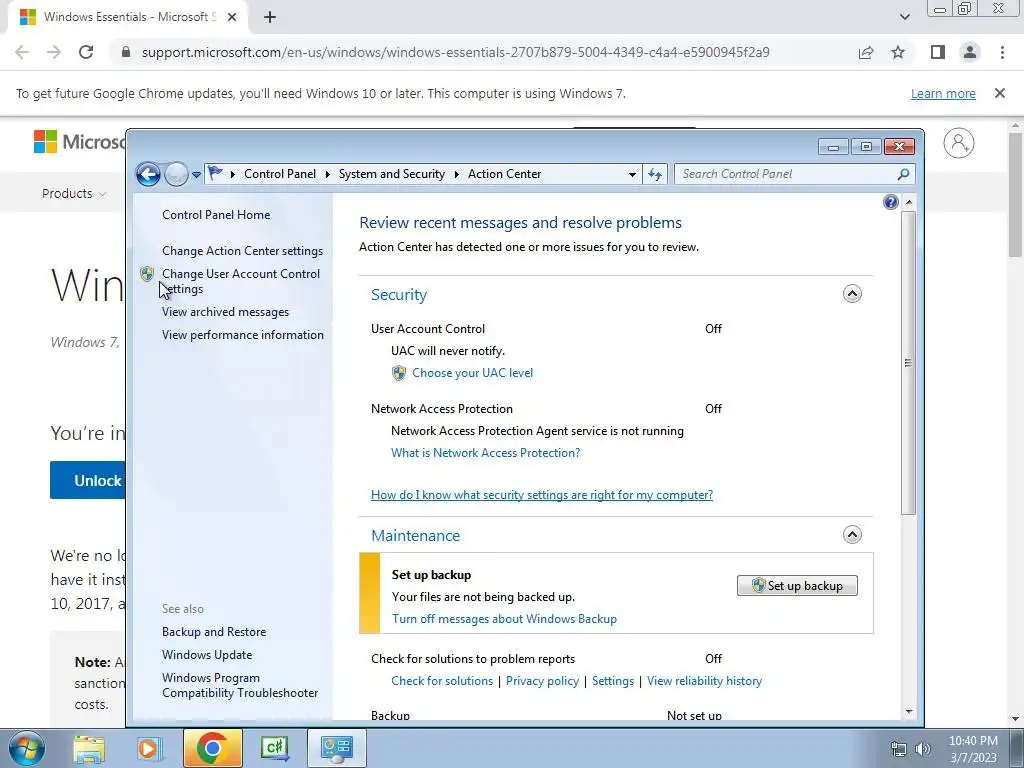
Task: Open Change User Account Control settings
Action: [x=241, y=281]
